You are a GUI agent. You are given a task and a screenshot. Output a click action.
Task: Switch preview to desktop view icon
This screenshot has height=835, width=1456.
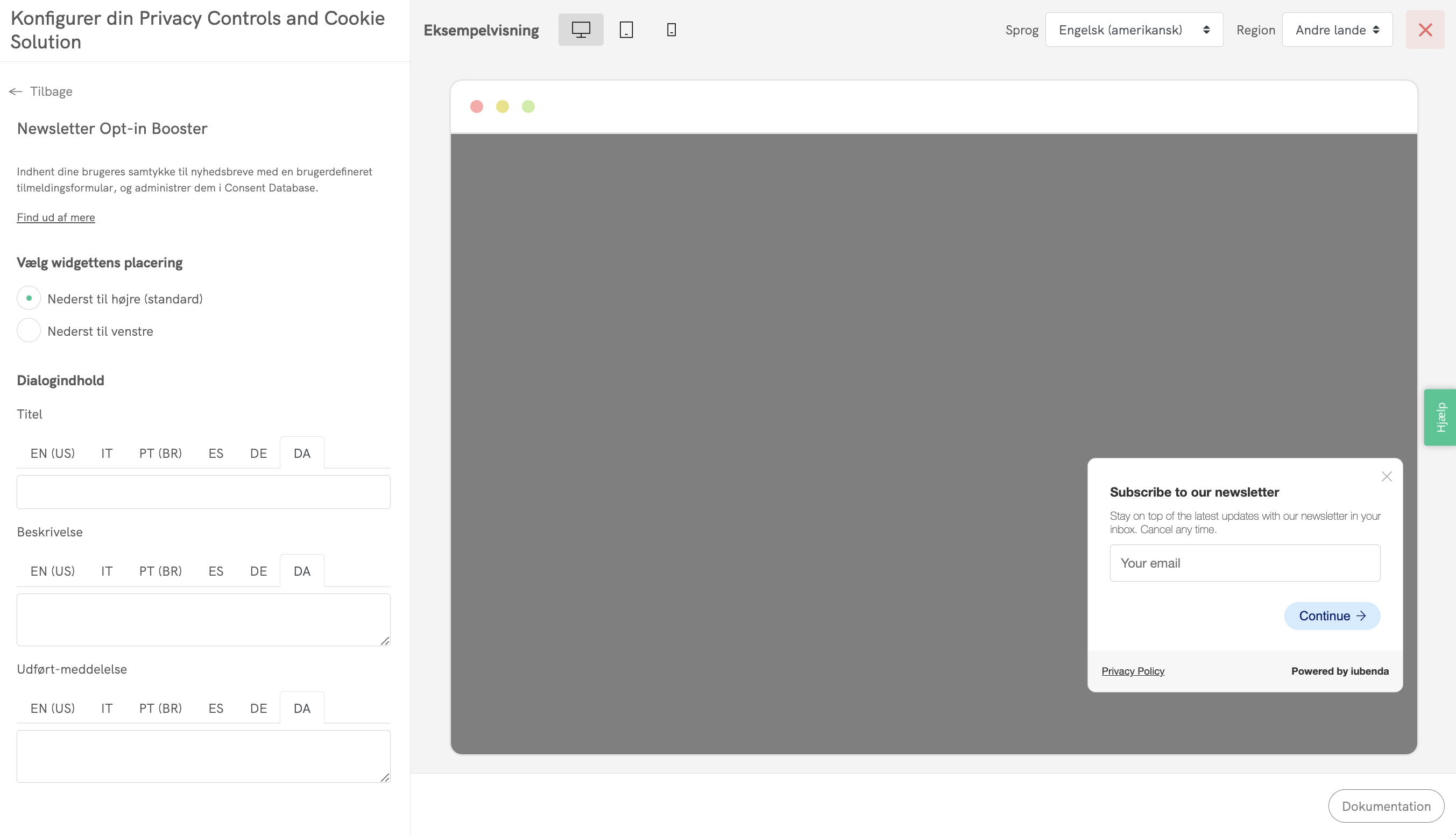pos(581,30)
